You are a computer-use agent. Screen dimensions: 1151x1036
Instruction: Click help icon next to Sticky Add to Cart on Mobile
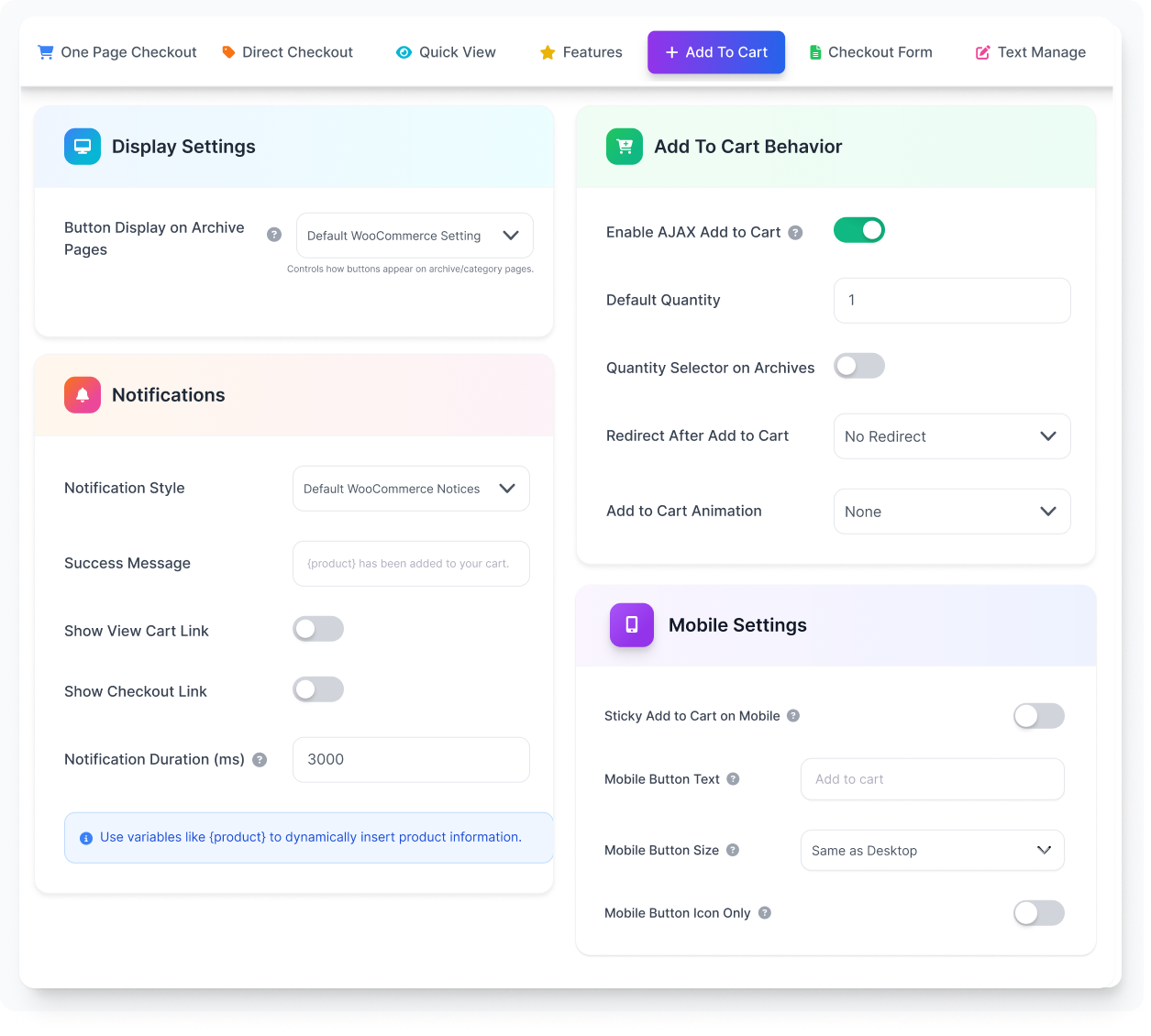[793, 716]
